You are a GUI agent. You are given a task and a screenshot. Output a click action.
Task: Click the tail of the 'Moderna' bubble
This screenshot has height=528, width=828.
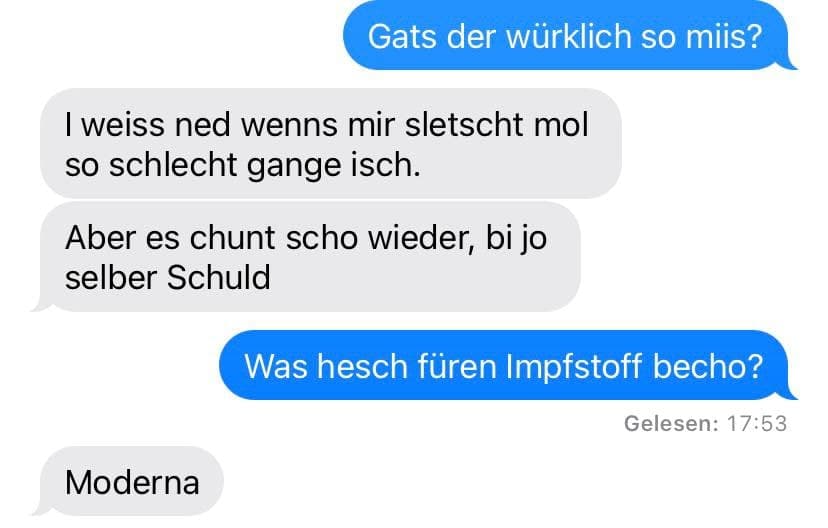pos(41,510)
